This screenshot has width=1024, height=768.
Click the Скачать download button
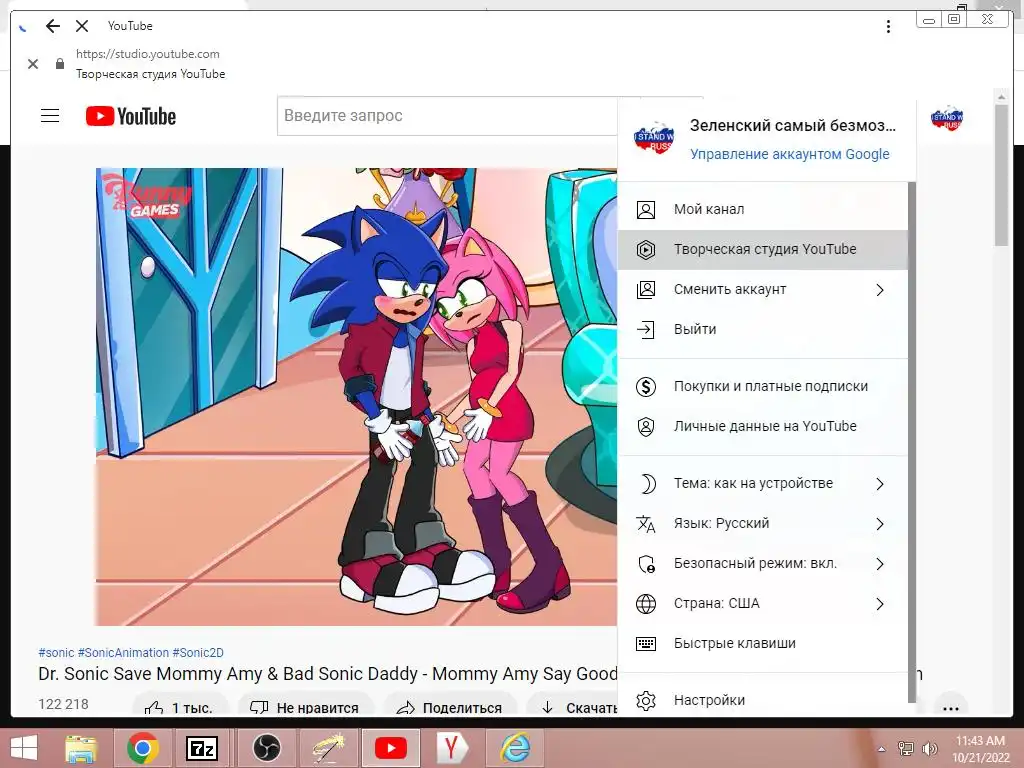coord(572,707)
